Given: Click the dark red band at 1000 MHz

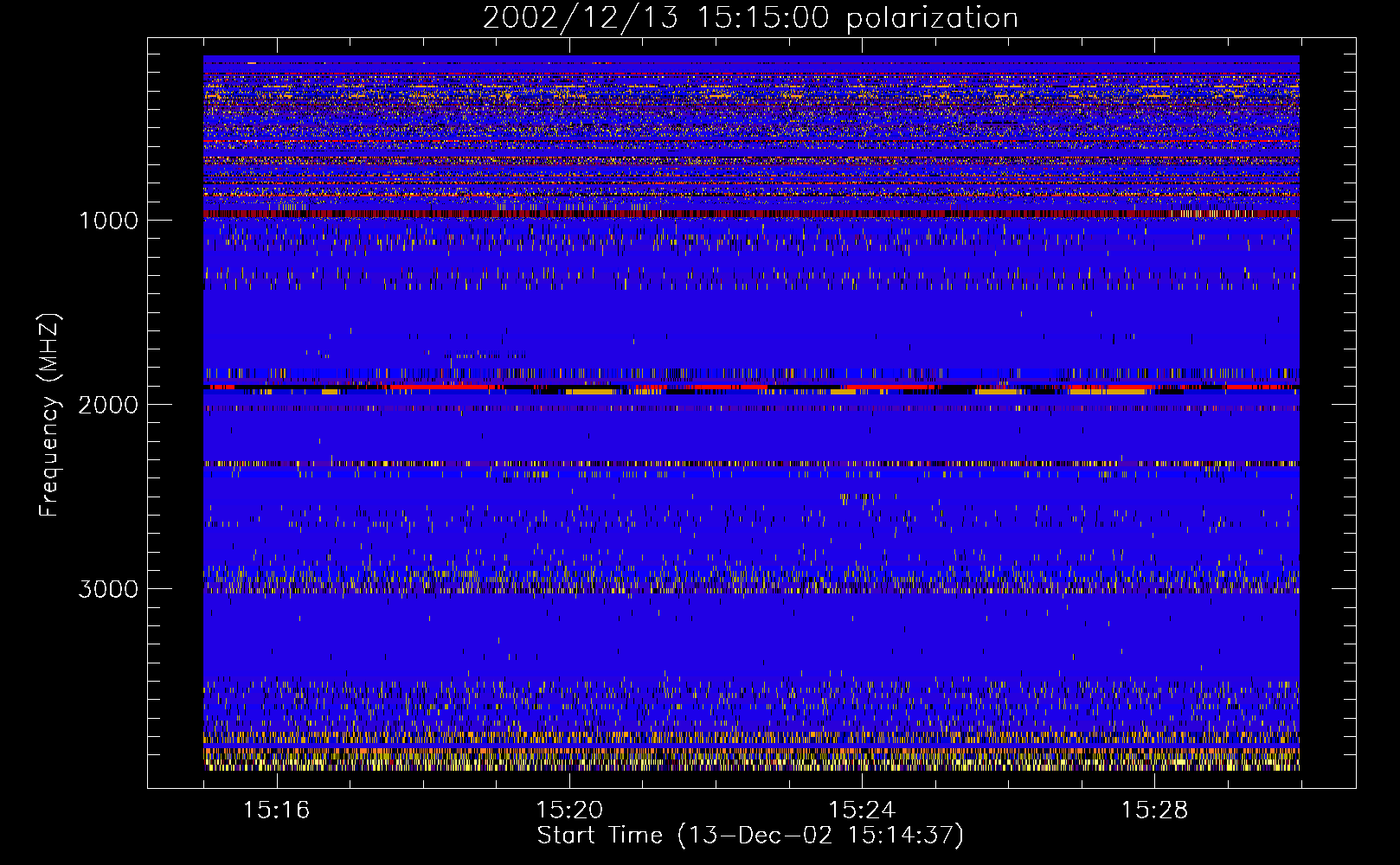Looking at the screenshot, I should [x=751, y=214].
